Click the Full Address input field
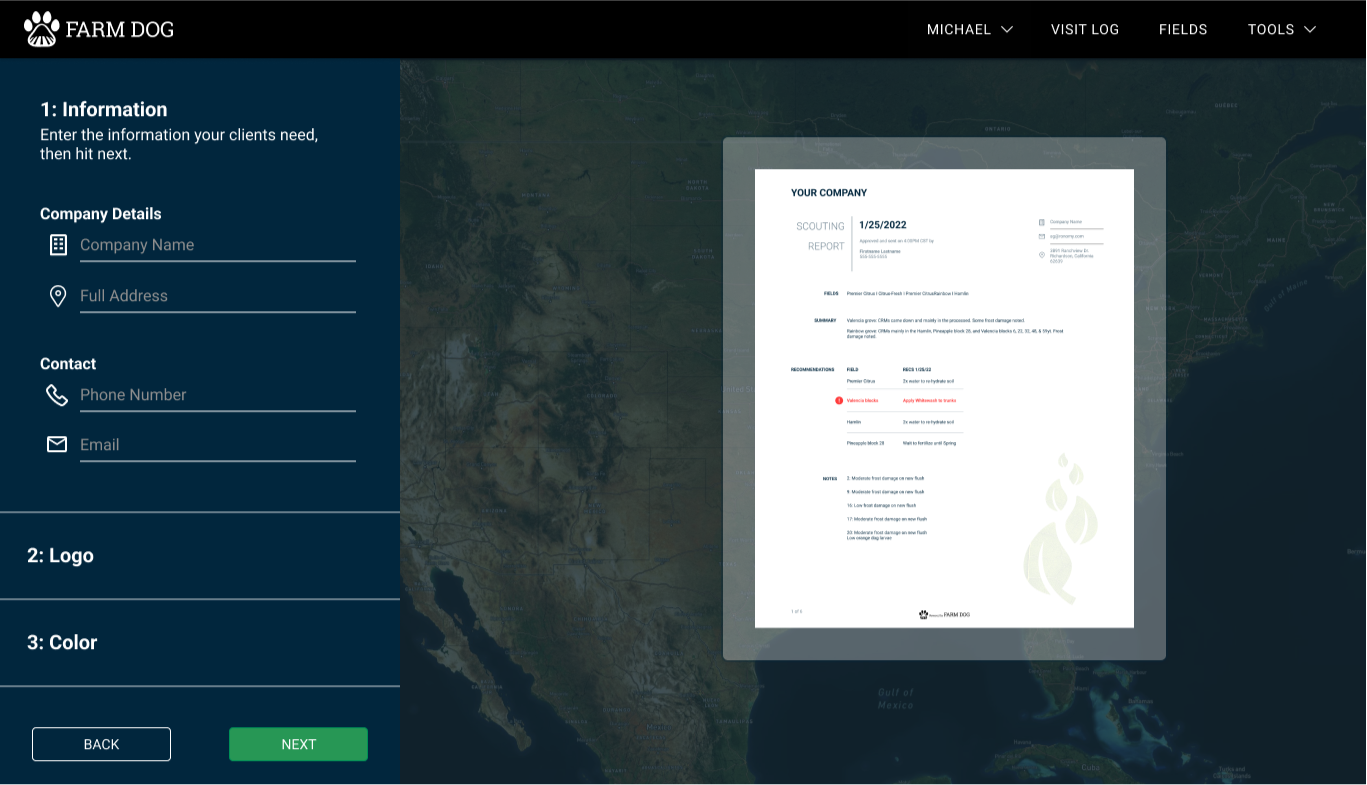Viewport: 1367px width, 785px height. click(217, 296)
